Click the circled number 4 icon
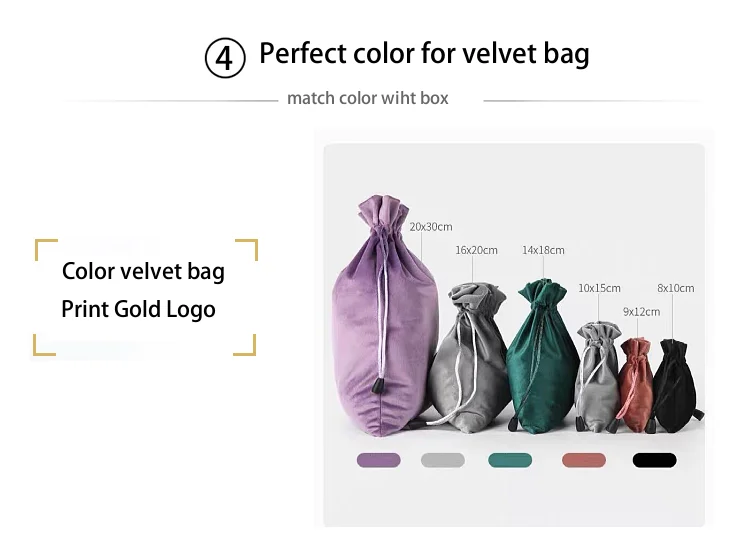Screen dimensions: 750x538 tap(225, 58)
